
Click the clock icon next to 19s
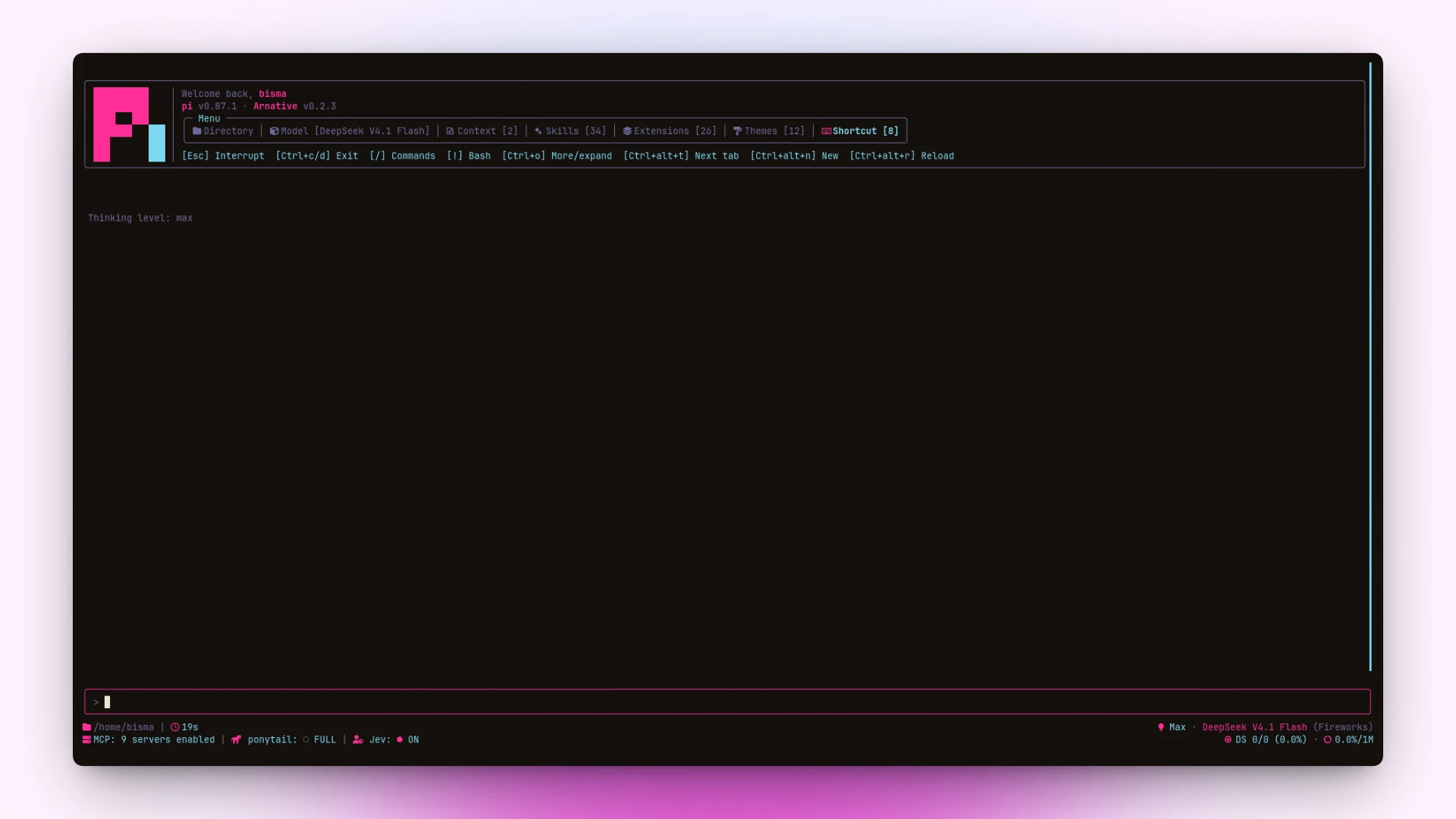(175, 726)
